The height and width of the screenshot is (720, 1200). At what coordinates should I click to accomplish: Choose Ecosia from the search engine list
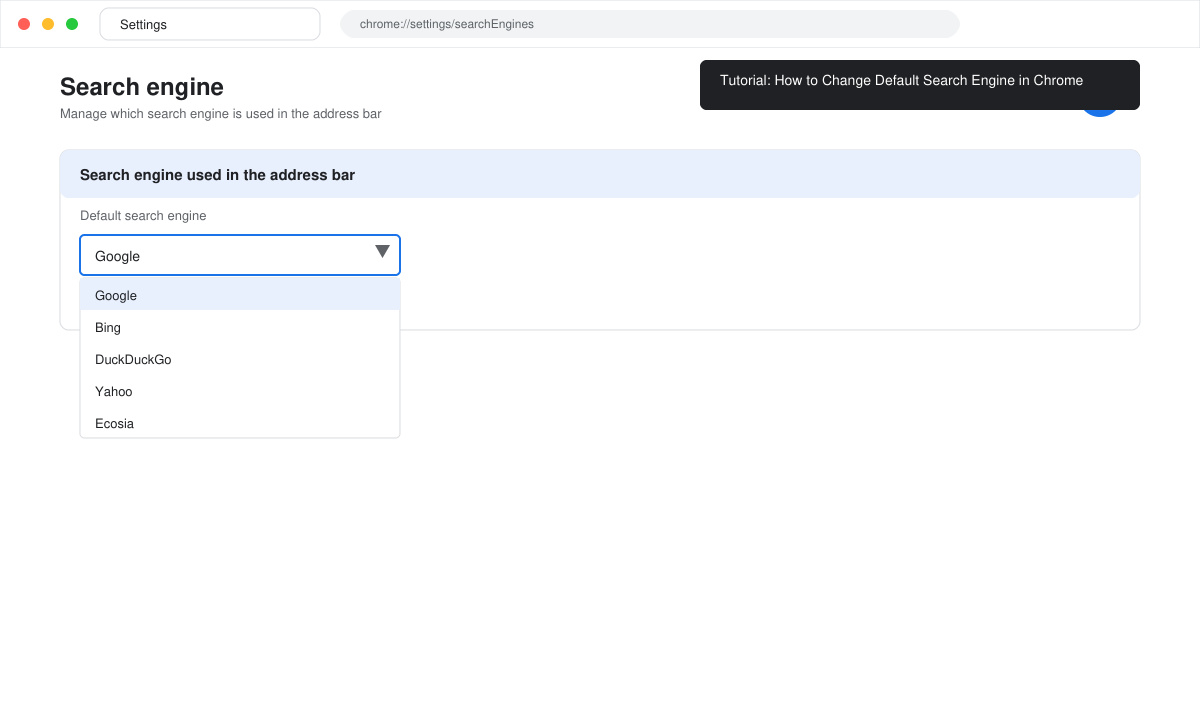(240, 423)
